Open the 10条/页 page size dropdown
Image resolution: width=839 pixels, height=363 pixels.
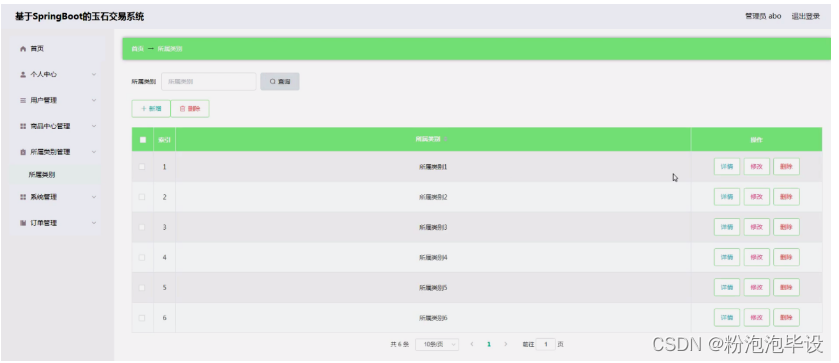tap(437, 344)
